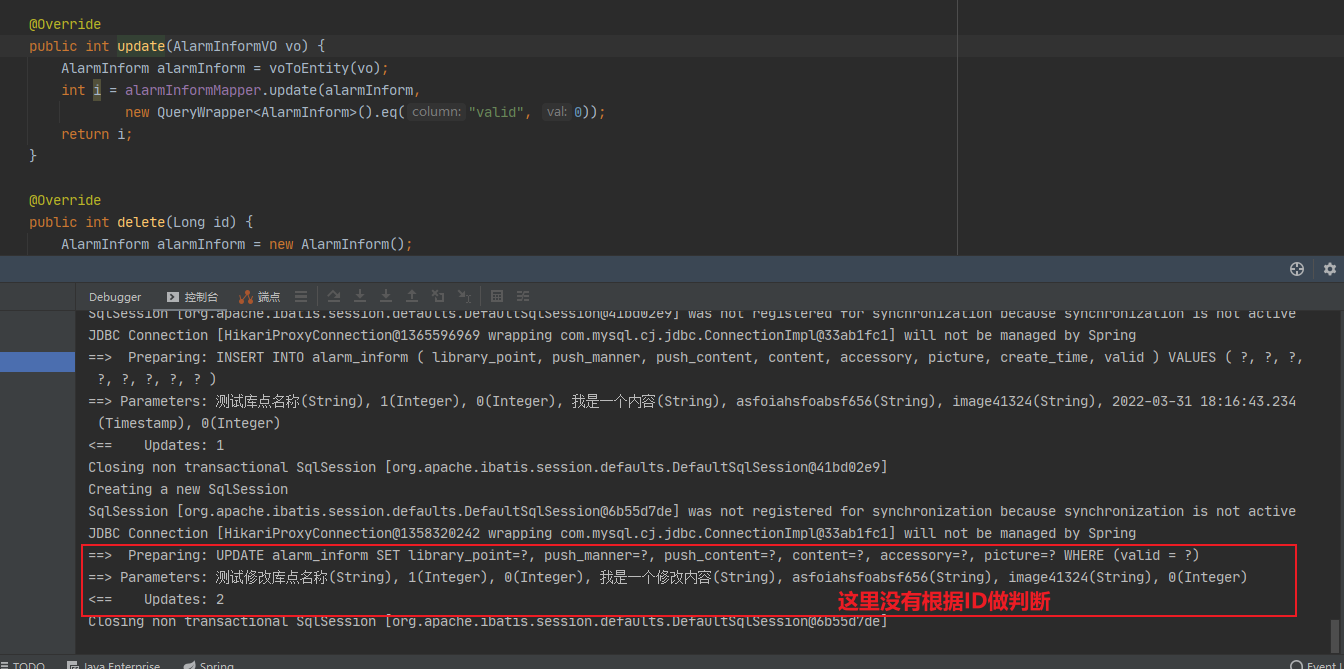Click the 'Preparing: UPDATE alarm_inform' log line
This screenshot has height=669, width=1344.
click(x=643, y=555)
